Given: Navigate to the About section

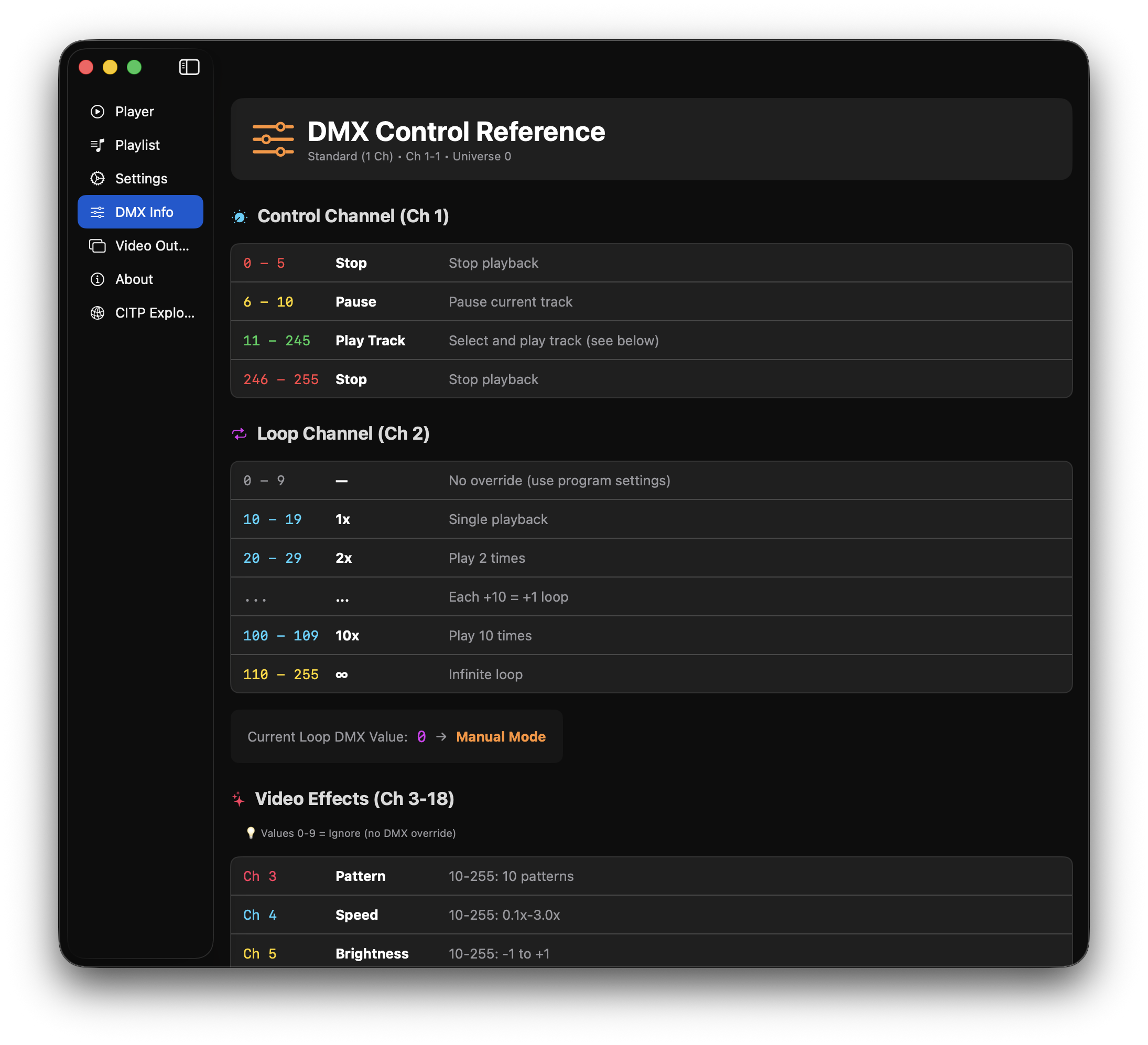Looking at the screenshot, I should click(x=134, y=279).
